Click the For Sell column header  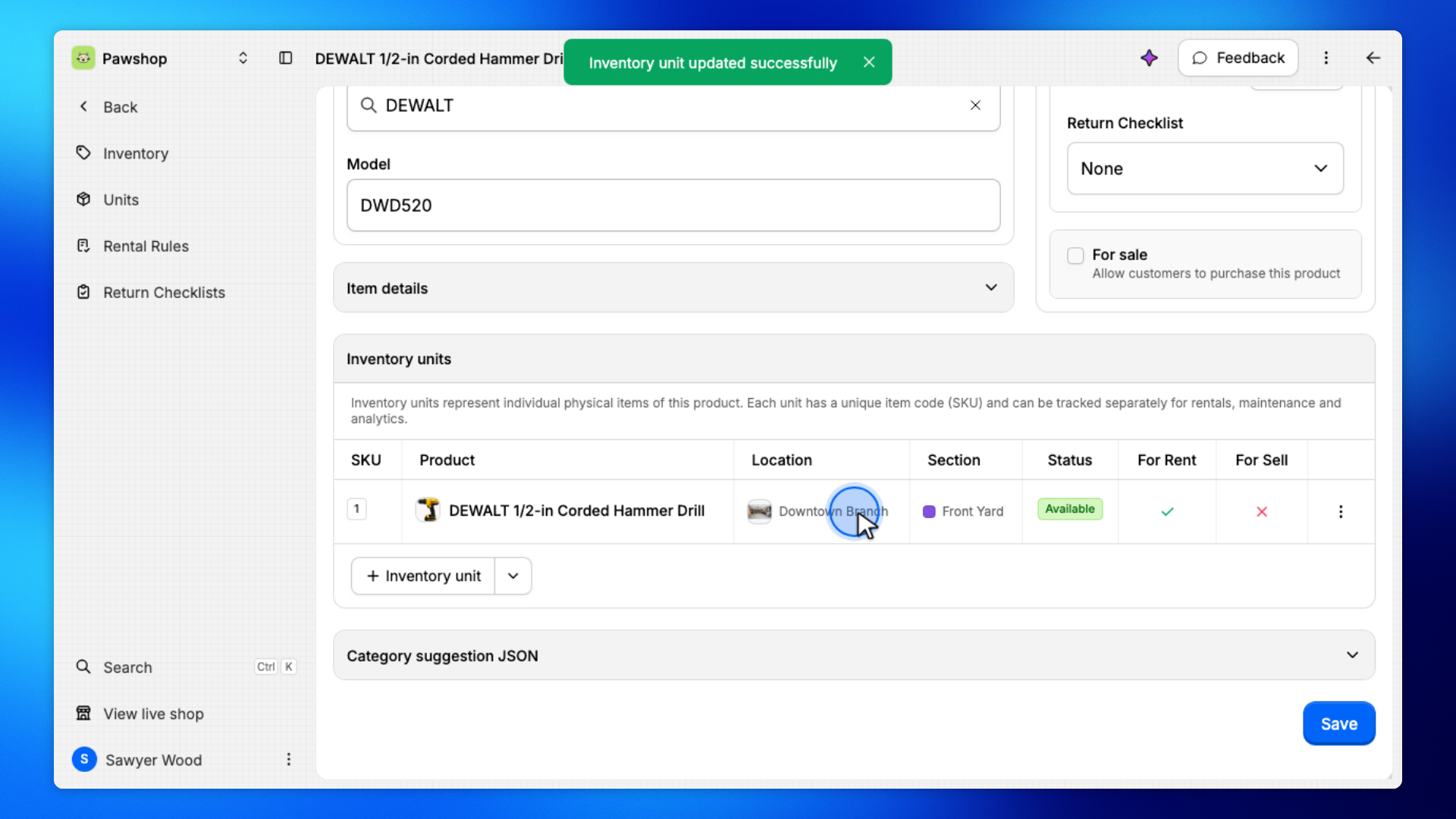pyautogui.click(x=1261, y=460)
